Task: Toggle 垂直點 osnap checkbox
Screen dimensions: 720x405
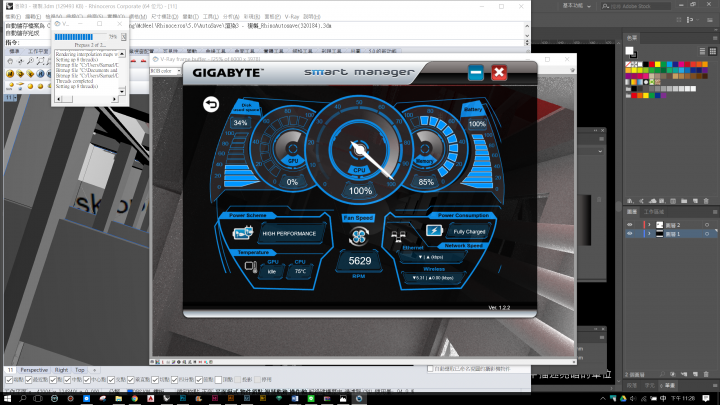Action: click(x=131, y=380)
